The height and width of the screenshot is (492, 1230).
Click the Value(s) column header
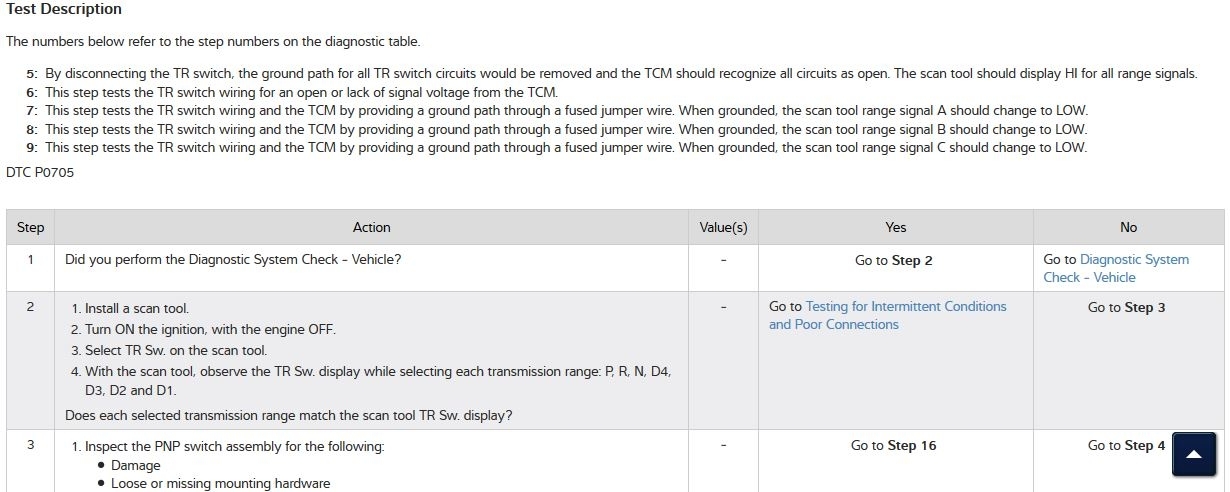pyautogui.click(x=723, y=227)
